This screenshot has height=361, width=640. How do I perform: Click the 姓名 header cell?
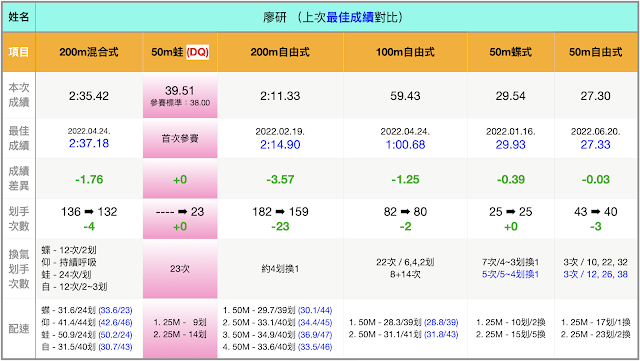point(19,17)
